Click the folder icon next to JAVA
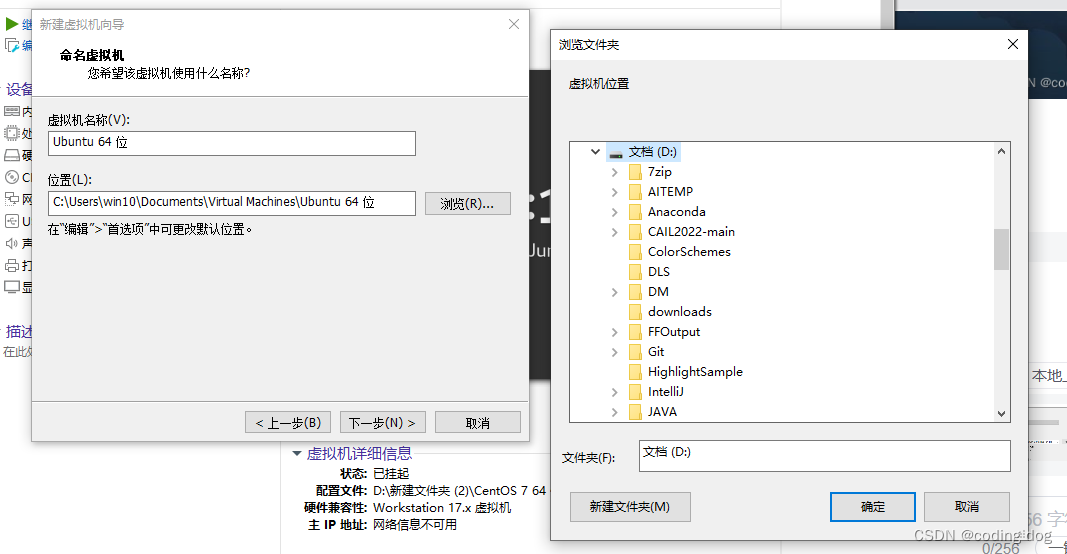The width and height of the screenshot is (1067, 554). (635, 411)
